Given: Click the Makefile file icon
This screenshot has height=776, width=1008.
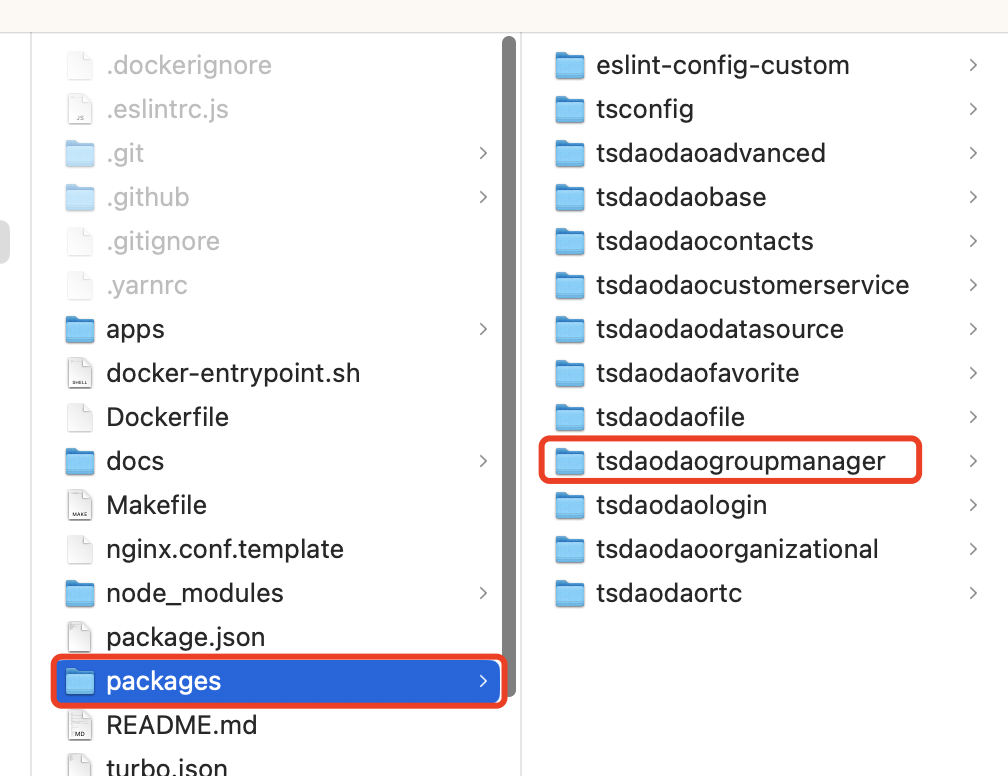Looking at the screenshot, I should click(79, 506).
